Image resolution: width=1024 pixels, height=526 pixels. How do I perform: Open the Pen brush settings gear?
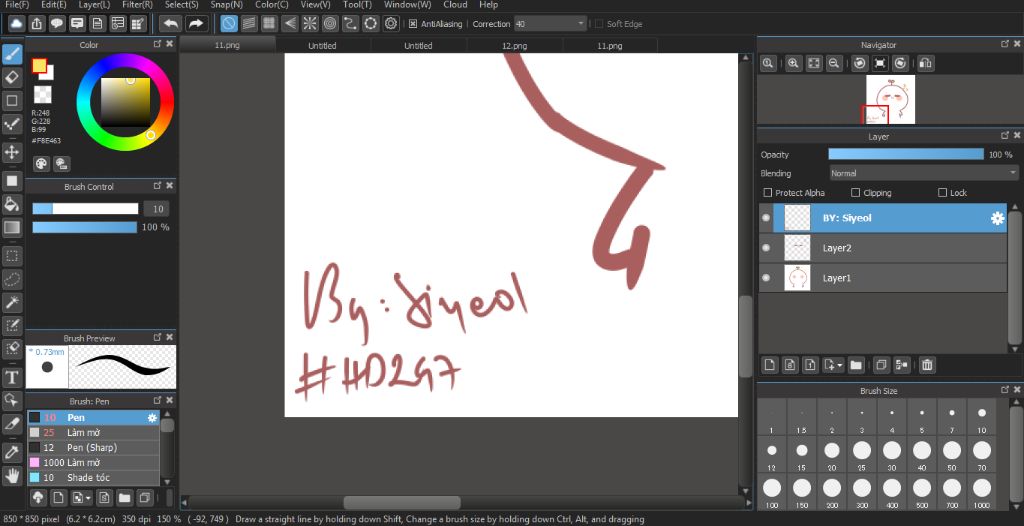(152, 418)
